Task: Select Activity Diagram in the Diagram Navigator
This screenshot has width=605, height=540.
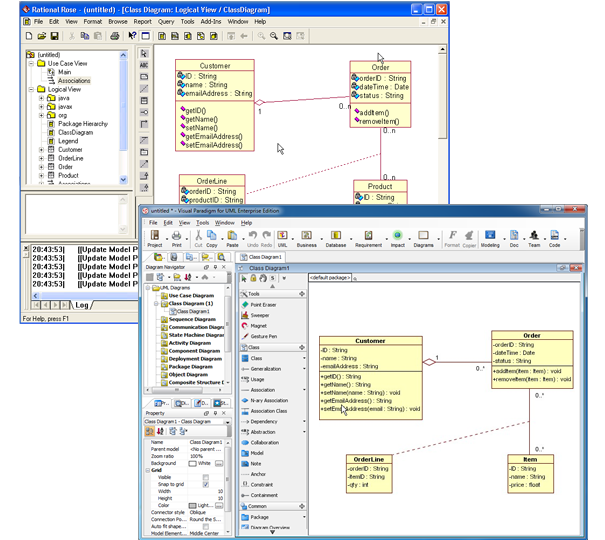Action: 189,343
